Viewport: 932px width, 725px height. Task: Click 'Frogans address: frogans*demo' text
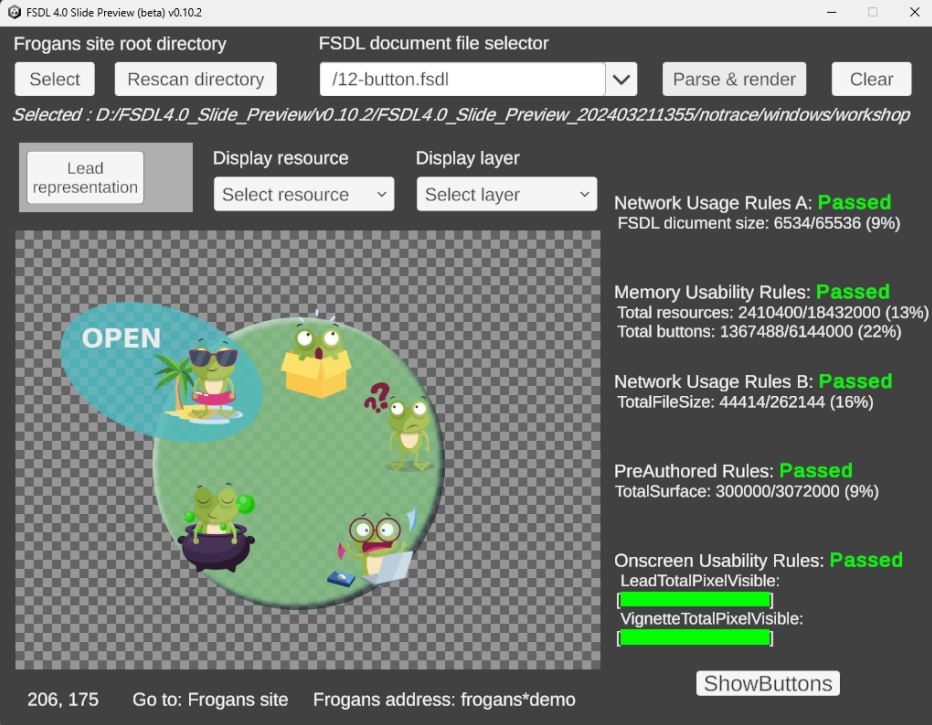pyautogui.click(x=444, y=699)
